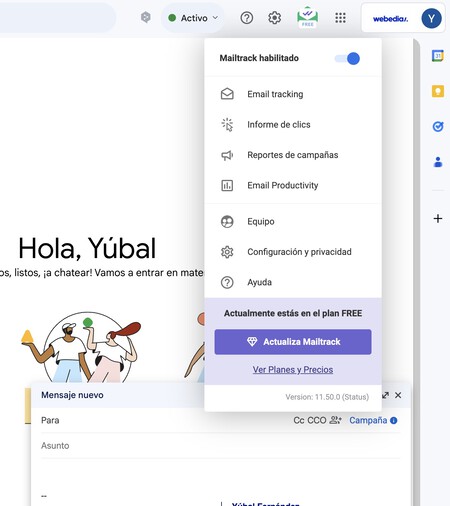The height and width of the screenshot is (506, 450).
Task: Expand compose window to full screen
Action: [385, 395]
